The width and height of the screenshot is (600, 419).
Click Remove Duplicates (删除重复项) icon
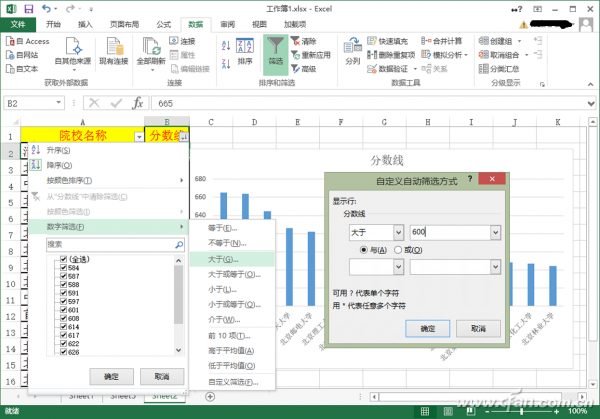pyautogui.click(x=372, y=56)
